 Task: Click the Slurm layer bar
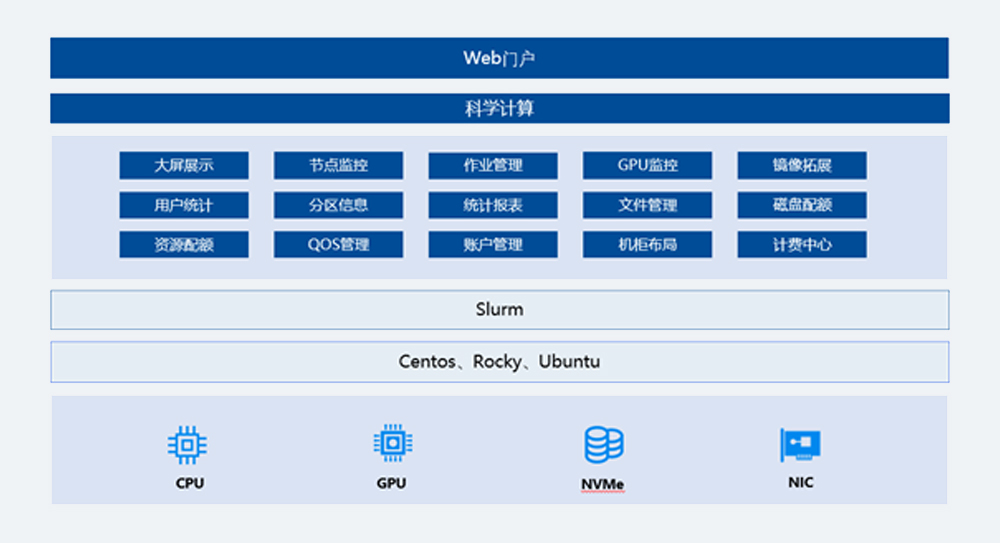coord(499,309)
